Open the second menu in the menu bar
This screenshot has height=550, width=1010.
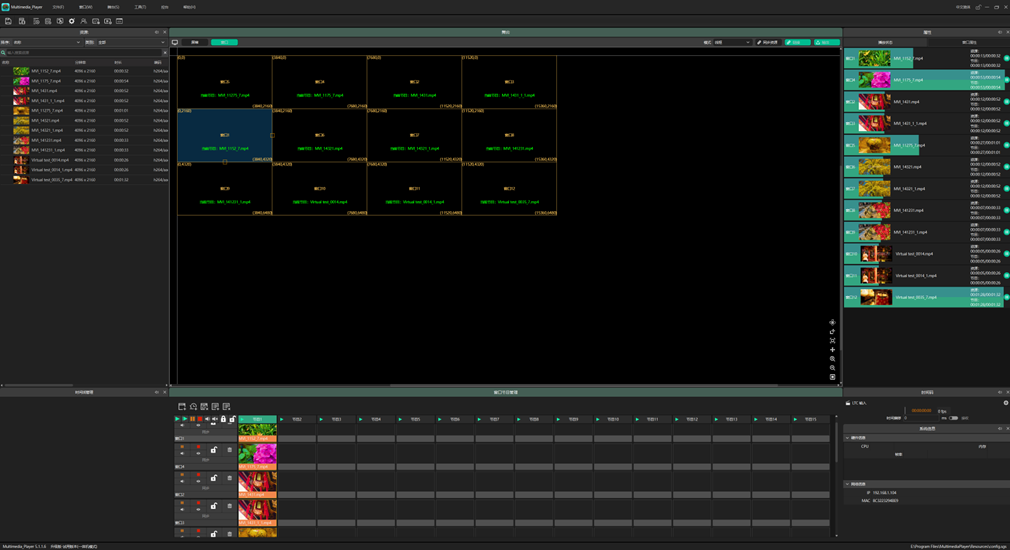tap(86, 7)
